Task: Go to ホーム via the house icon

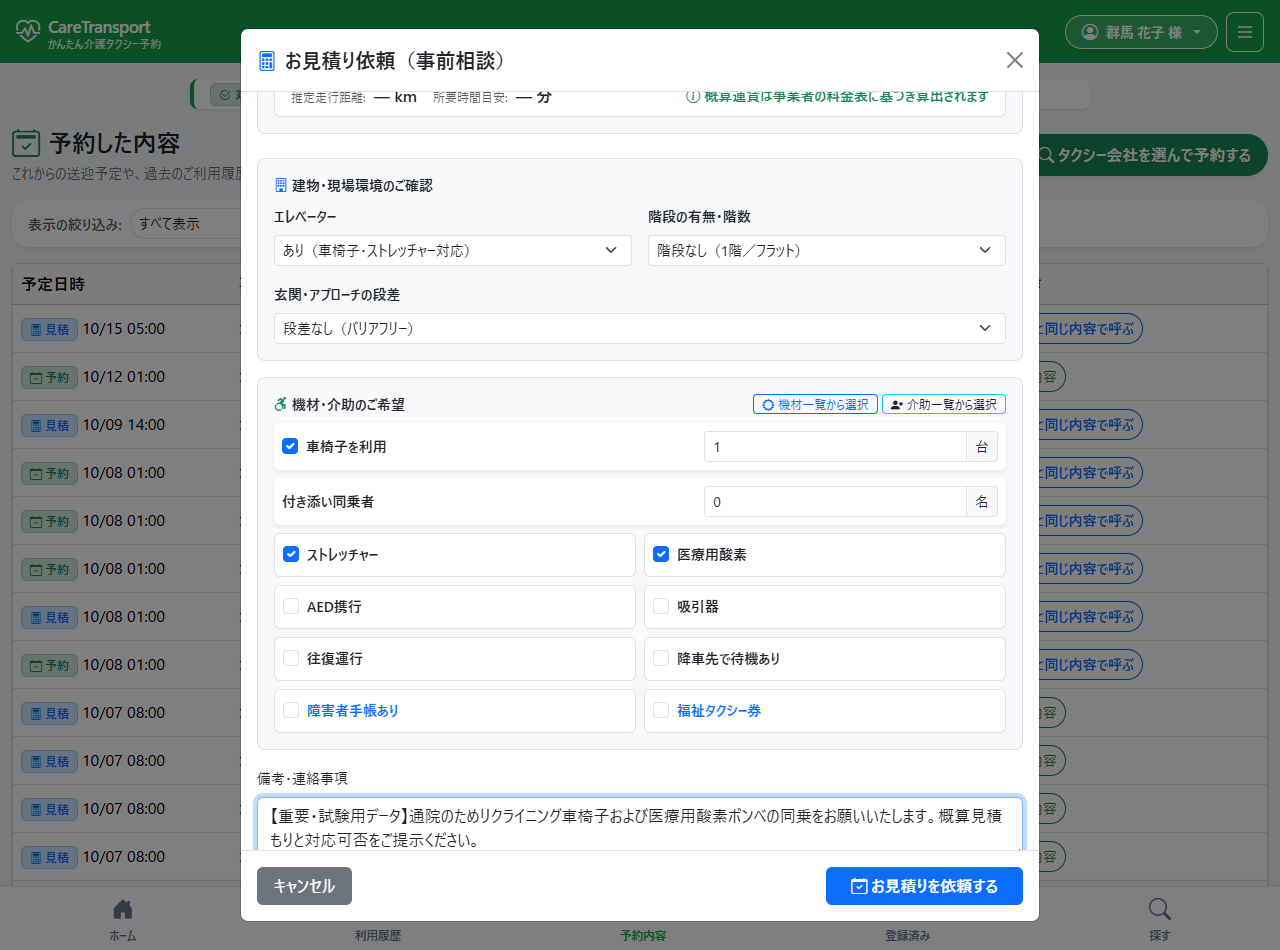Action: pyautogui.click(x=123, y=909)
